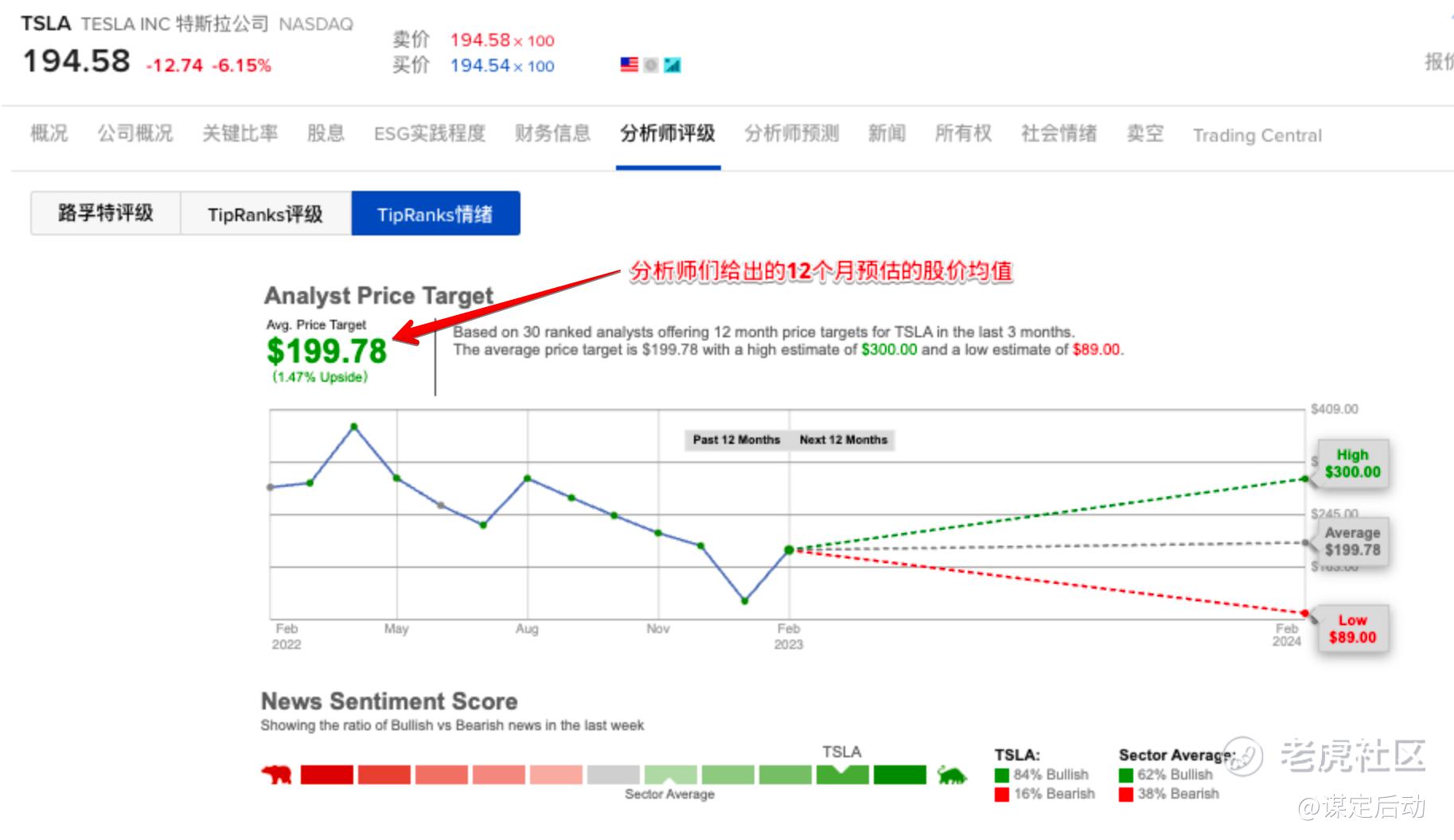The image size is (1454, 840).
Task: Select the 路孚特评级 button
Action: click(106, 213)
